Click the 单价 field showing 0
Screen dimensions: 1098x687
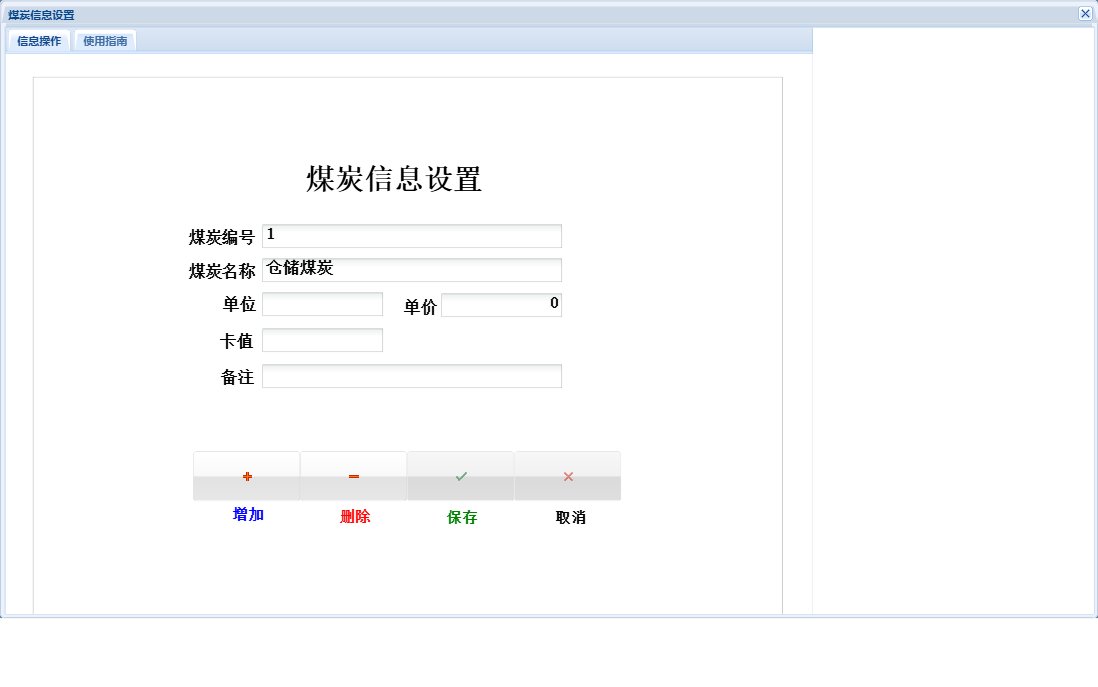tap(501, 303)
